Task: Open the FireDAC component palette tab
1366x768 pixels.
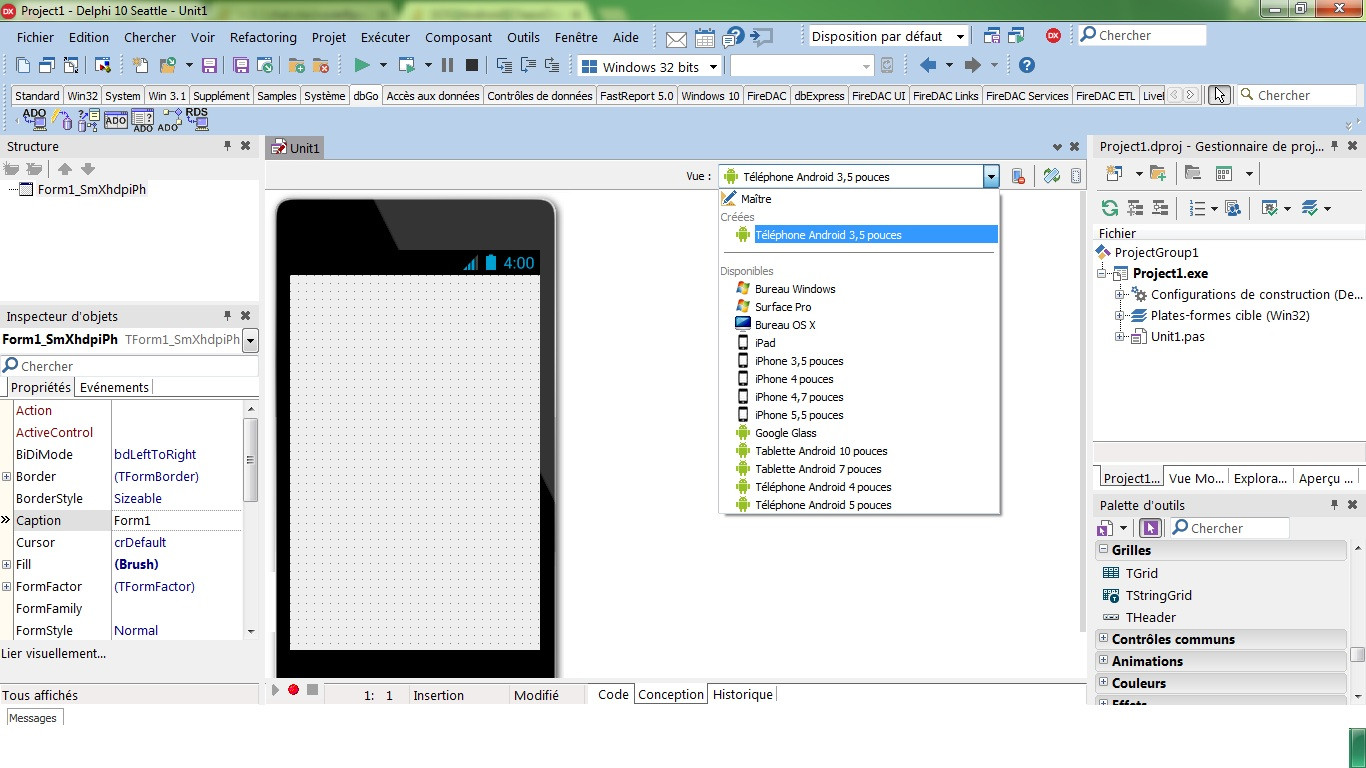Action: pyautogui.click(x=767, y=96)
